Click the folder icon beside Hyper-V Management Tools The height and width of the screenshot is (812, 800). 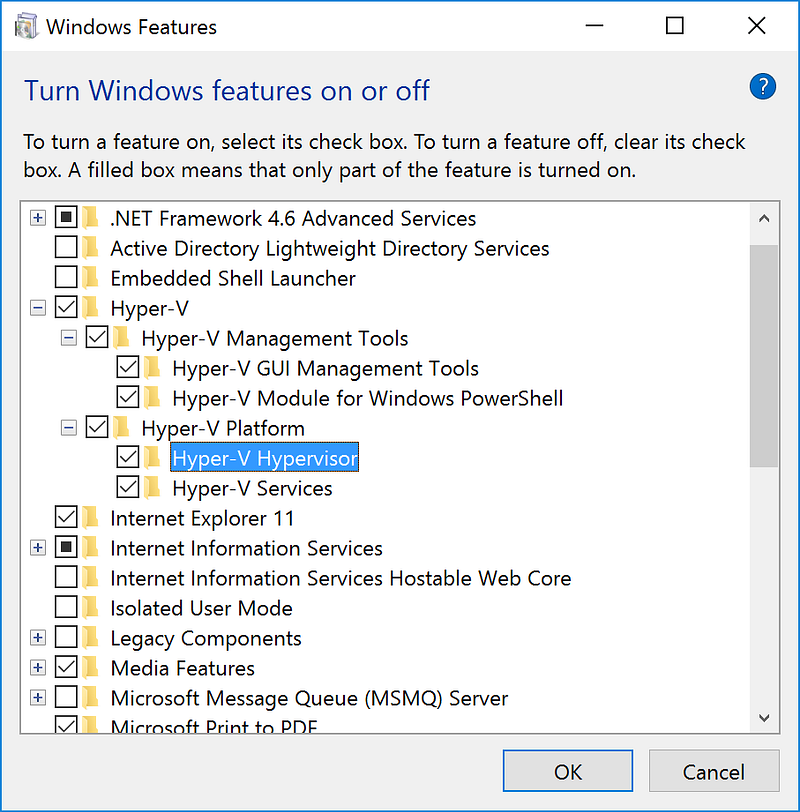(x=122, y=338)
